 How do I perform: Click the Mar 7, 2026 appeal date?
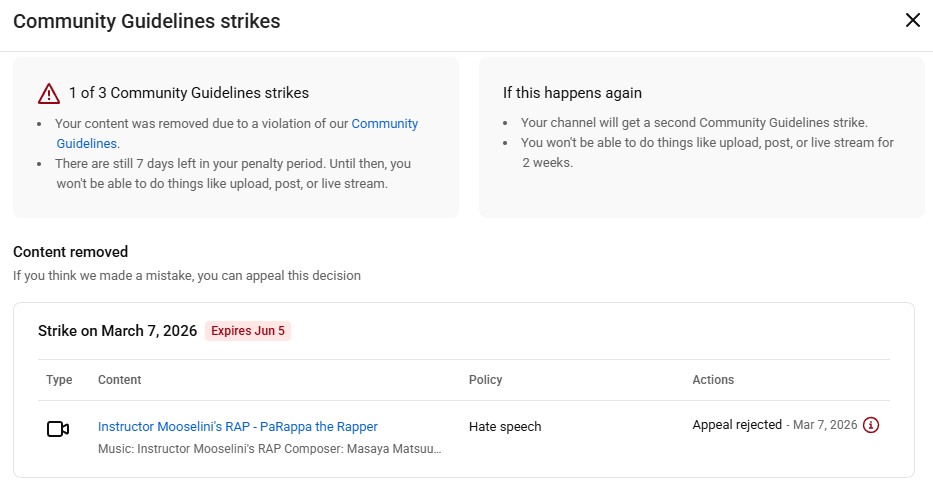point(824,425)
